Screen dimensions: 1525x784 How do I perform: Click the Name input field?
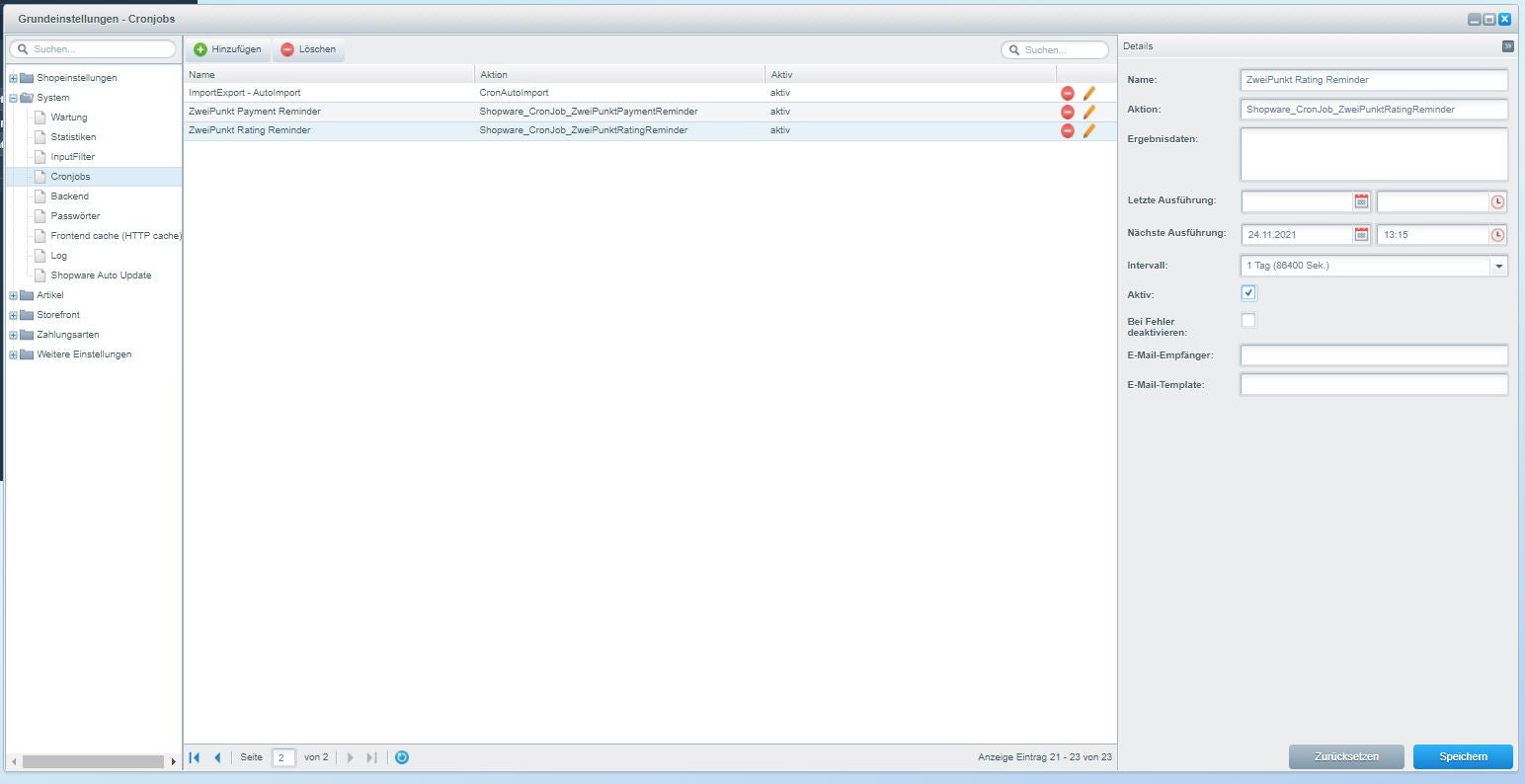click(1374, 80)
